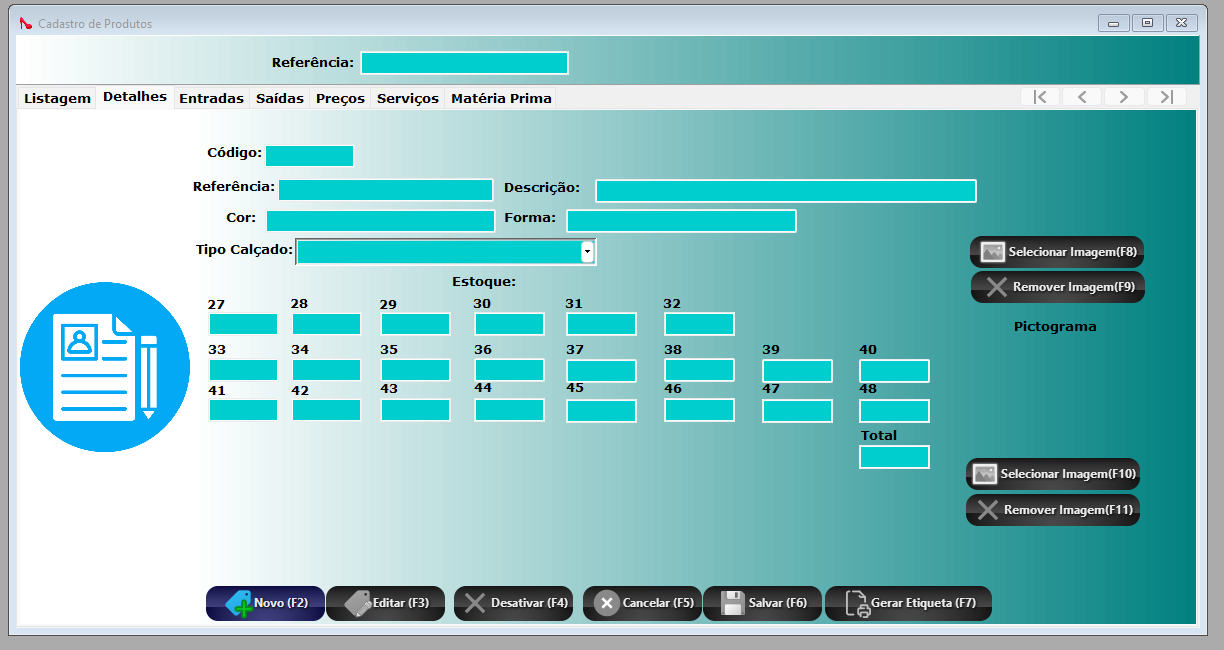The height and width of the screenshot is (650, 1224).
Task: Click the red shoe app icon in title bar
Action: (26, 23)
